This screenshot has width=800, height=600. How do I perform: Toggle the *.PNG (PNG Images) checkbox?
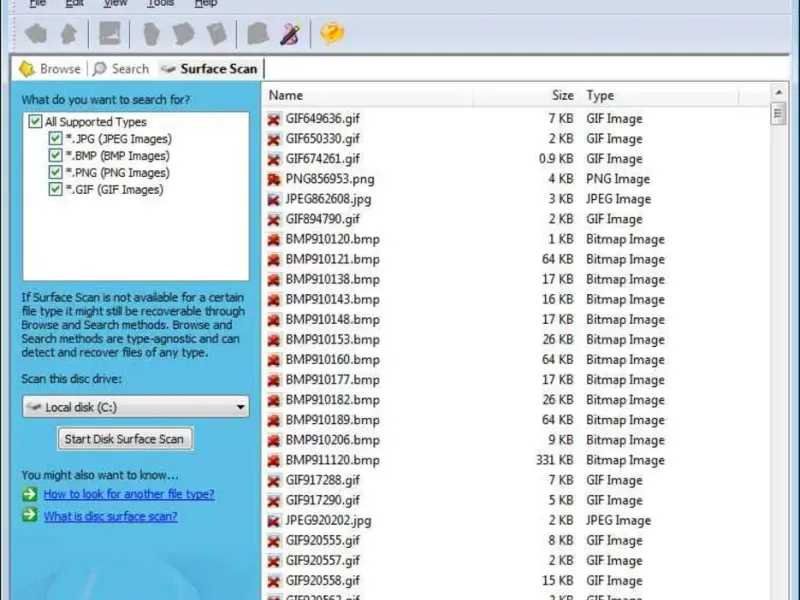[55, 172]
